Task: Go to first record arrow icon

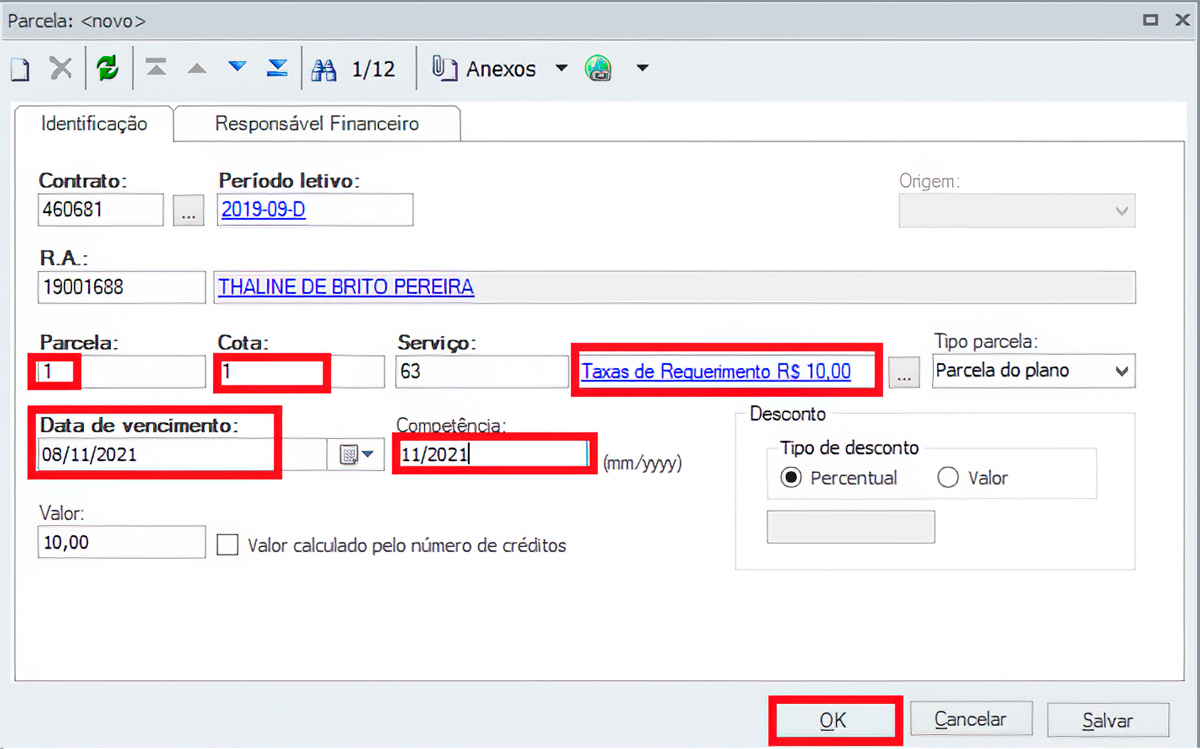Action: (157, 69)
